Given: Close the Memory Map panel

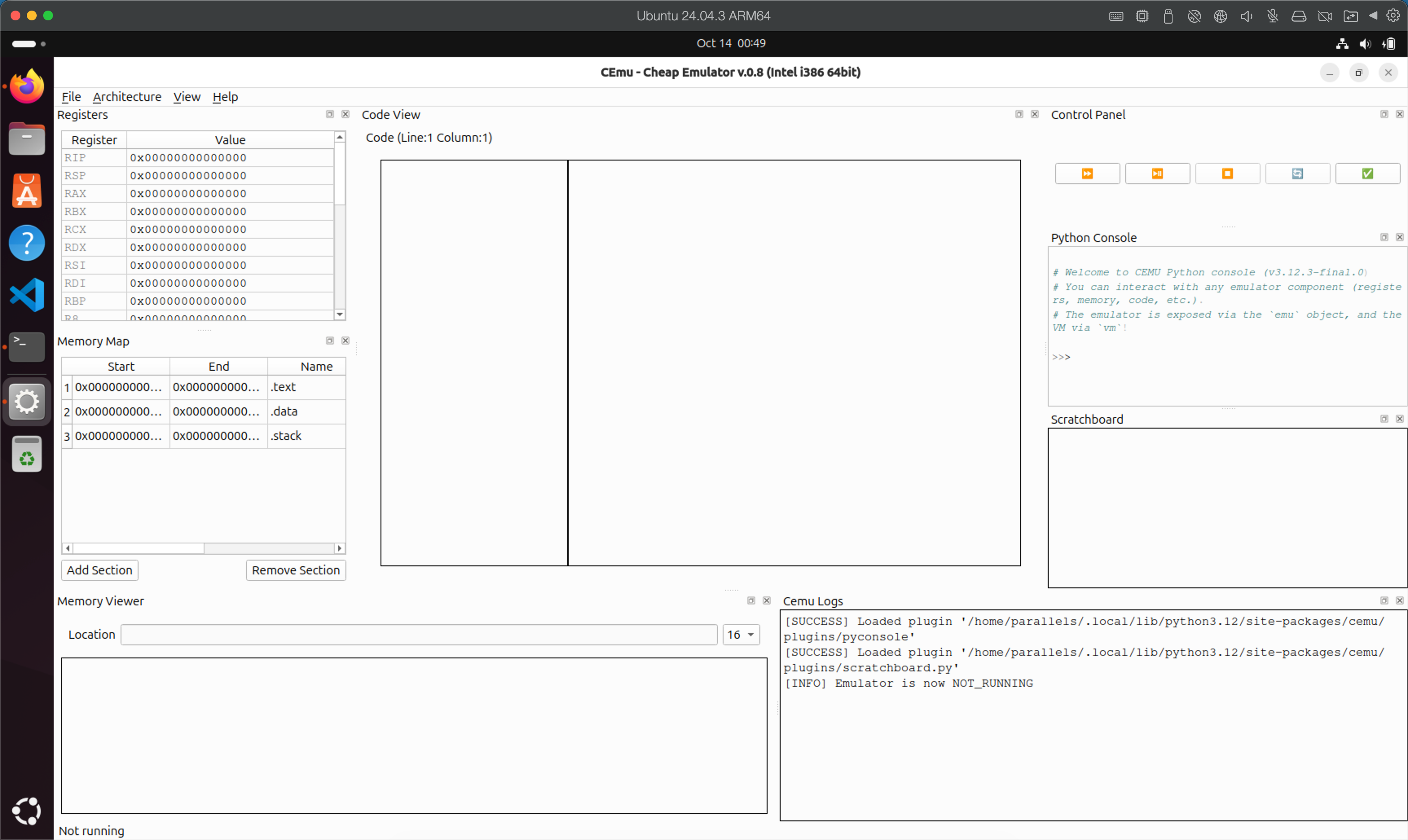Looking at the screenshot, I should [x=345, y=341].
